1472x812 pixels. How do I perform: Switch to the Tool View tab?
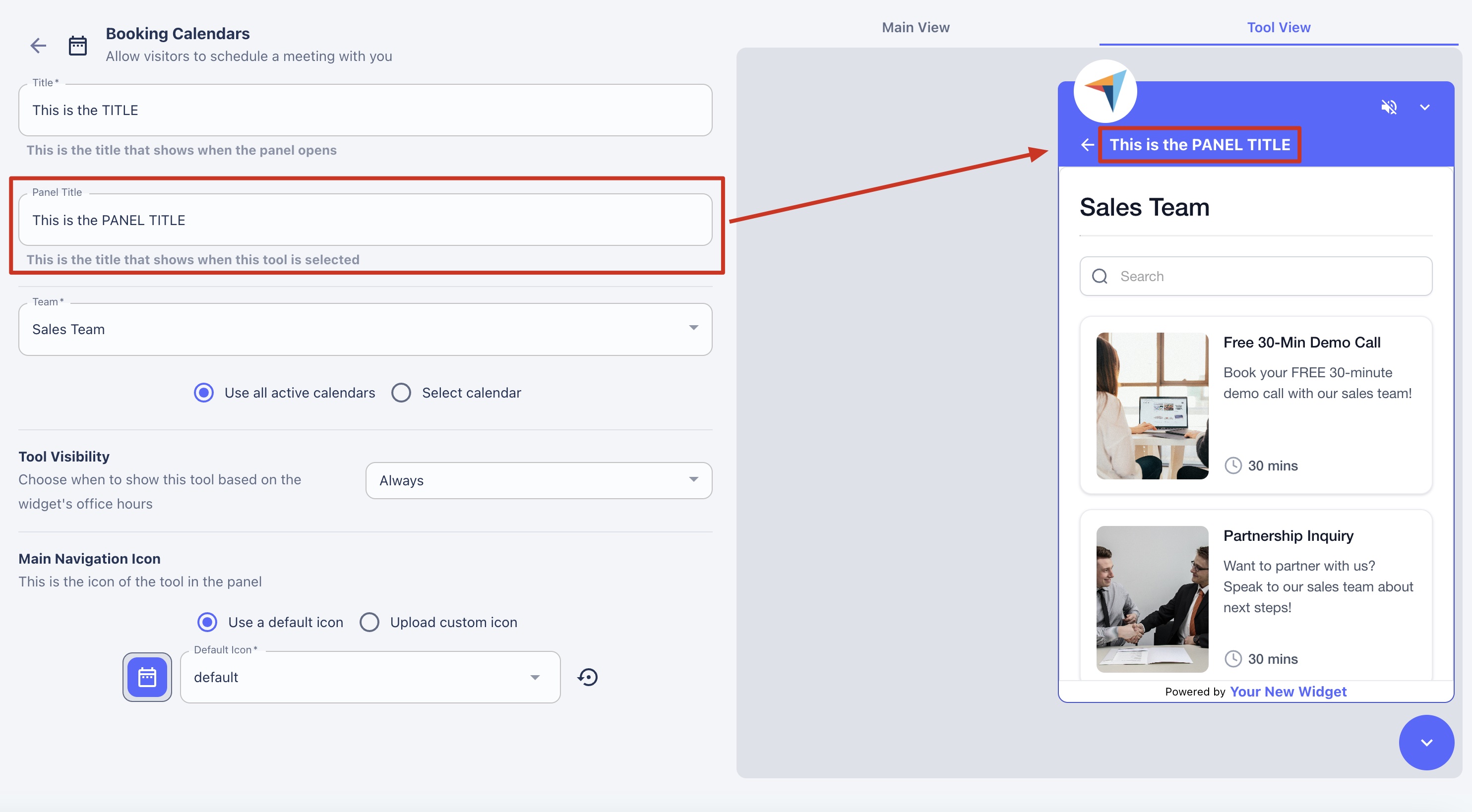tap(1278, 27)
